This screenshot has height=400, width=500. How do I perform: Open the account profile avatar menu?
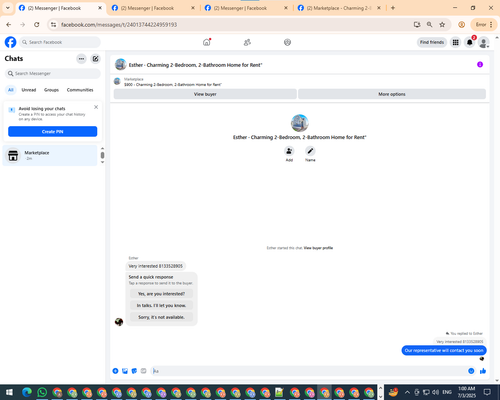pos(484,42)
